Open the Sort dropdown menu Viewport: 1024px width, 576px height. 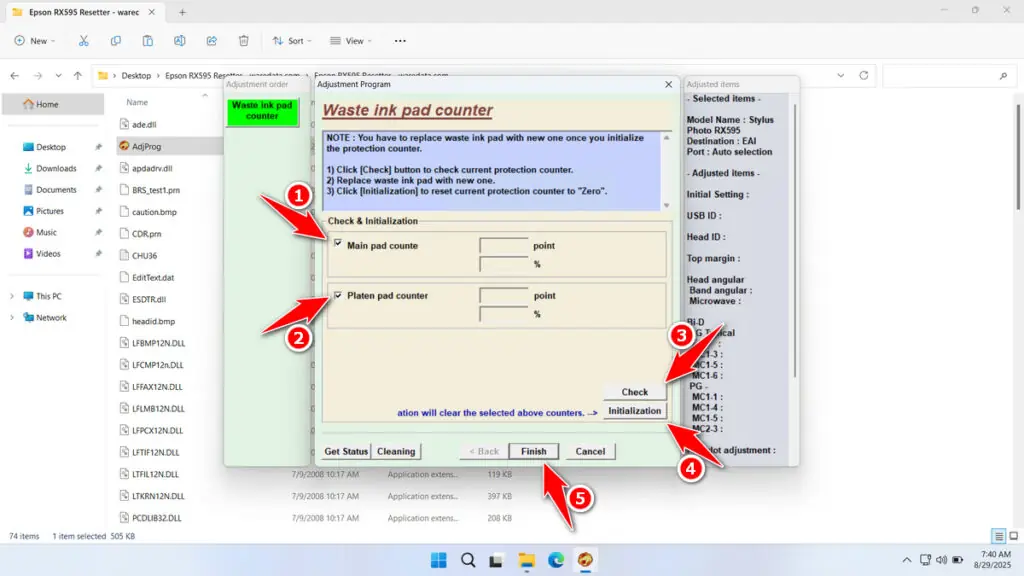click(x=292, y=40)
